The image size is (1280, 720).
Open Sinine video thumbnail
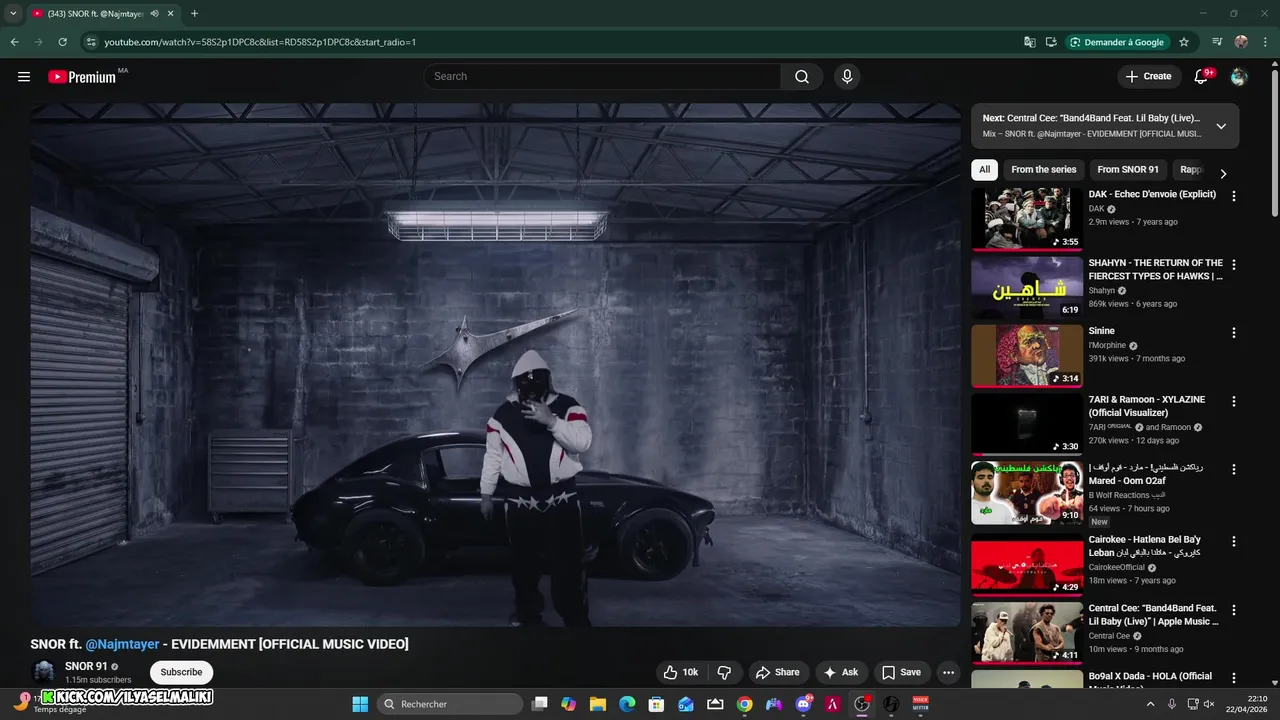tap(1027, 355)
